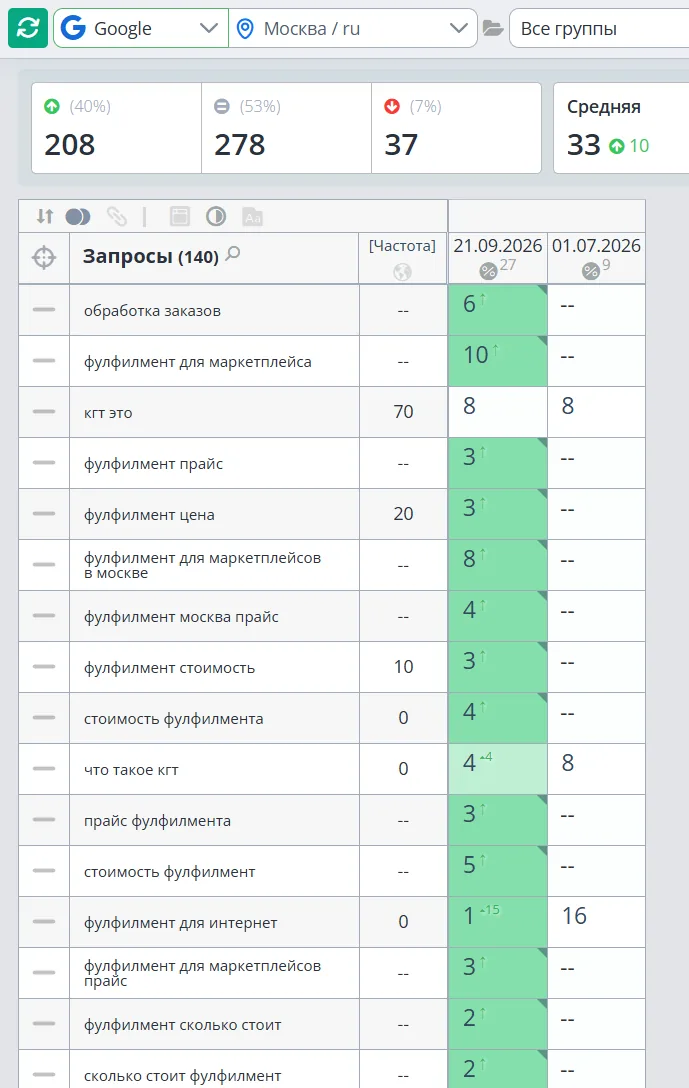Click the crosshair target icon in header

44,257
